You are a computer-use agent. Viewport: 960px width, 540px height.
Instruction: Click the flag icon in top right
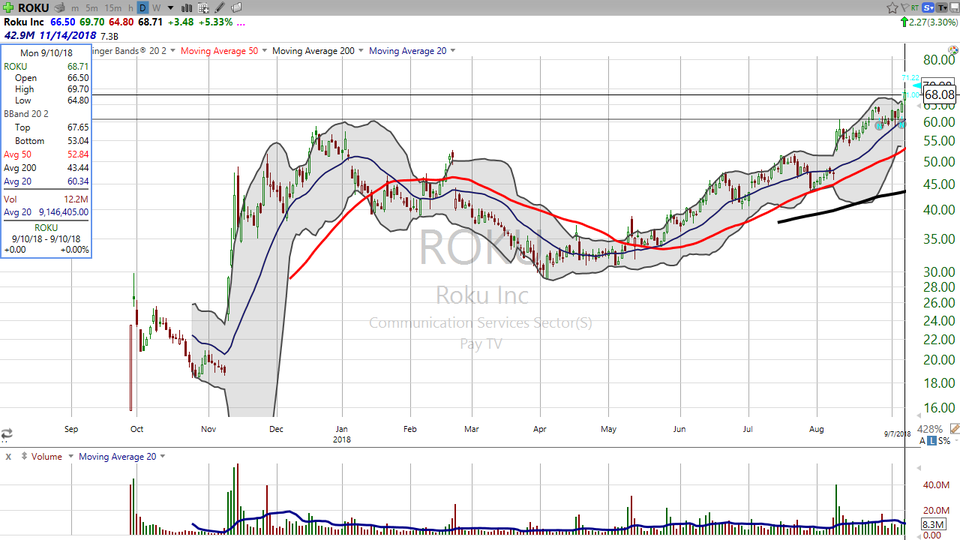[x=905, y=8]
